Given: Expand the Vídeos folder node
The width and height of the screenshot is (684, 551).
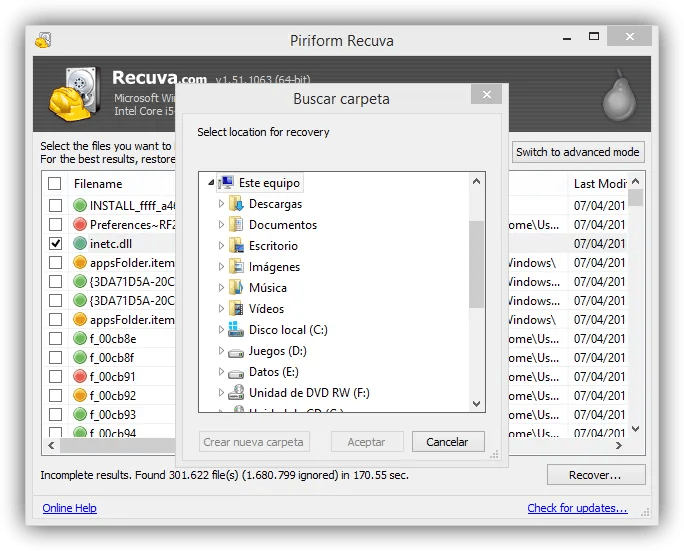Looking at the screenshot, I should [x=221, y=308].
